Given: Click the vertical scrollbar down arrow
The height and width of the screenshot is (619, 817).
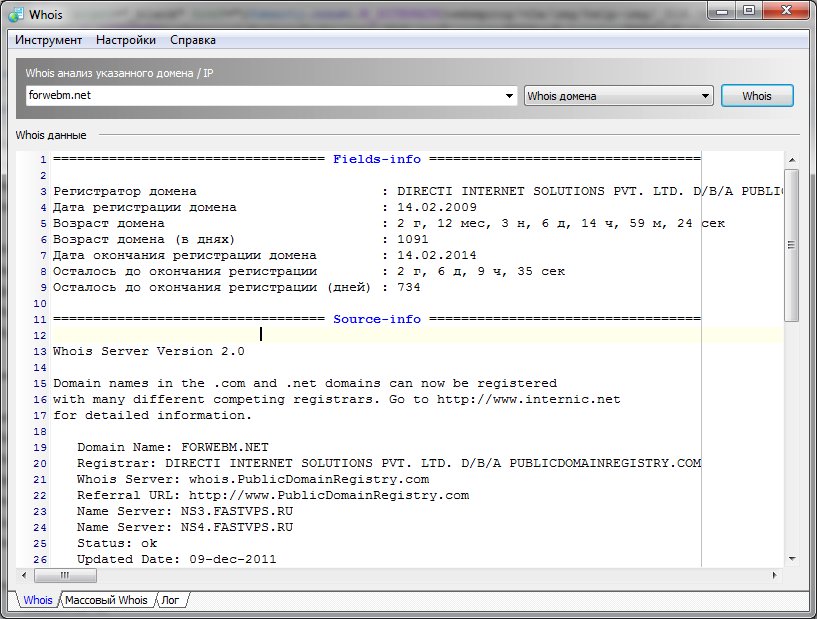Looking at the screenshot, I should 791,558.
